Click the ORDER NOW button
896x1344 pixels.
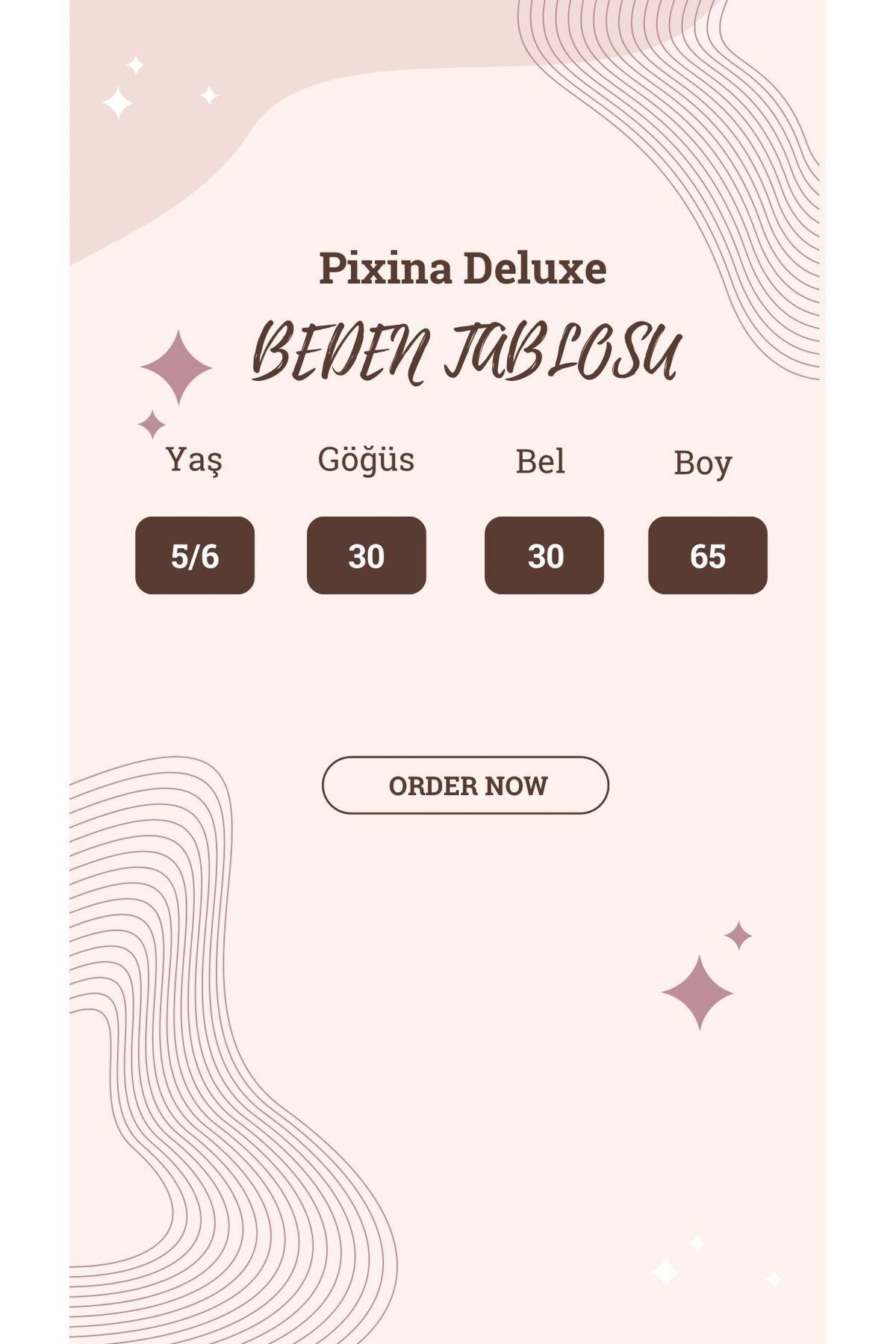465,785
